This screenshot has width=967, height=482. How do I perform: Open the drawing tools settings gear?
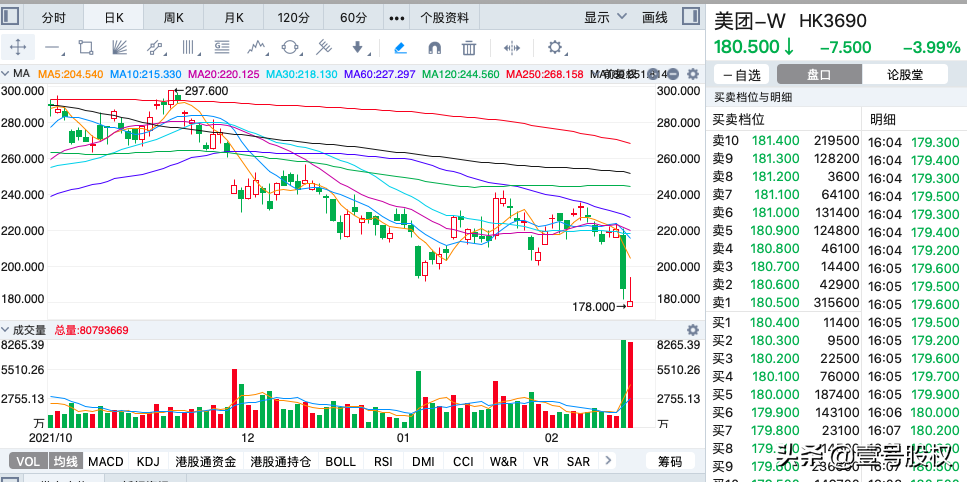pyautogui.click(x=555, y=47)
